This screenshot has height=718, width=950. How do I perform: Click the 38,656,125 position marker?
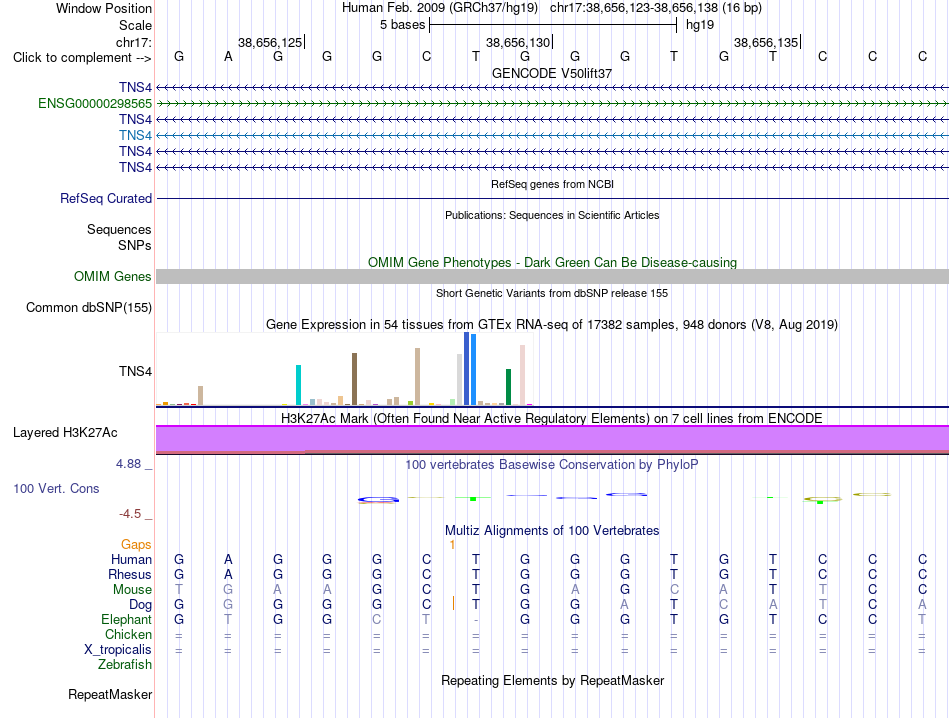270,42
